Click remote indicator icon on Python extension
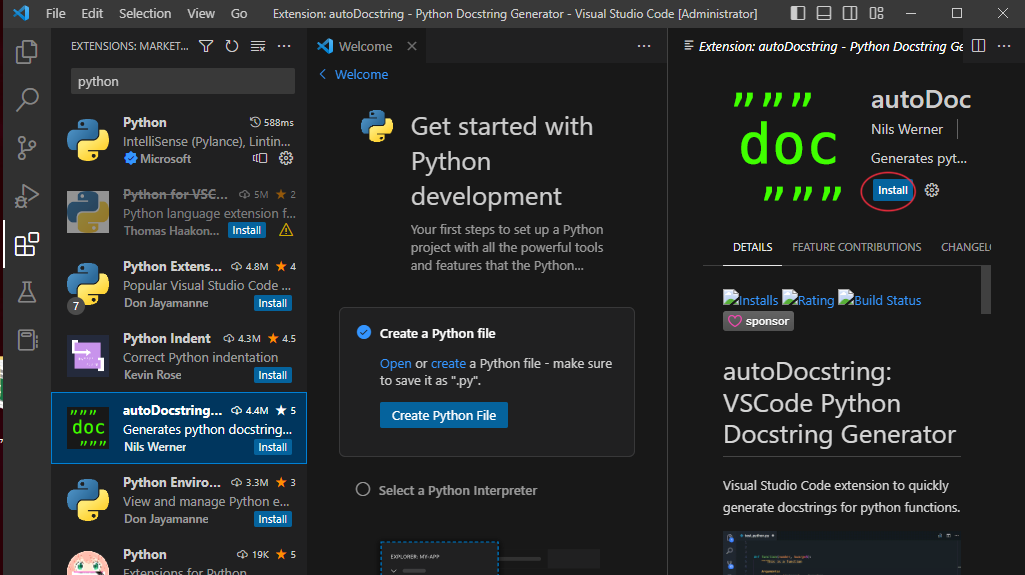This screenshot has width=1025, height=575. tap(260, 158)
